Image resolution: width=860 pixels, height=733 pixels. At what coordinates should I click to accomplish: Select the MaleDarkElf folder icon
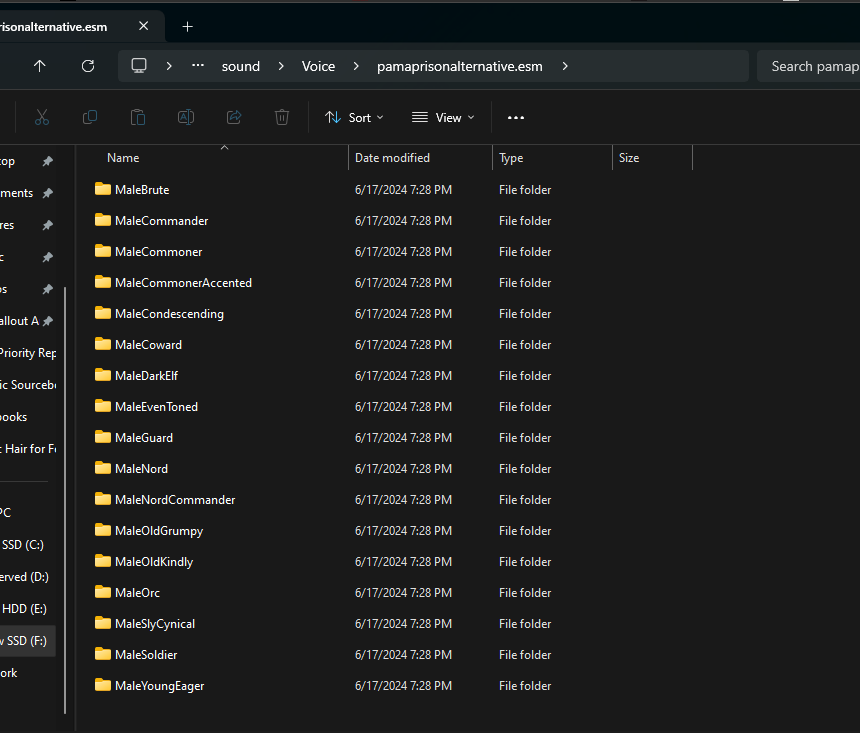[x=103, y=375]
